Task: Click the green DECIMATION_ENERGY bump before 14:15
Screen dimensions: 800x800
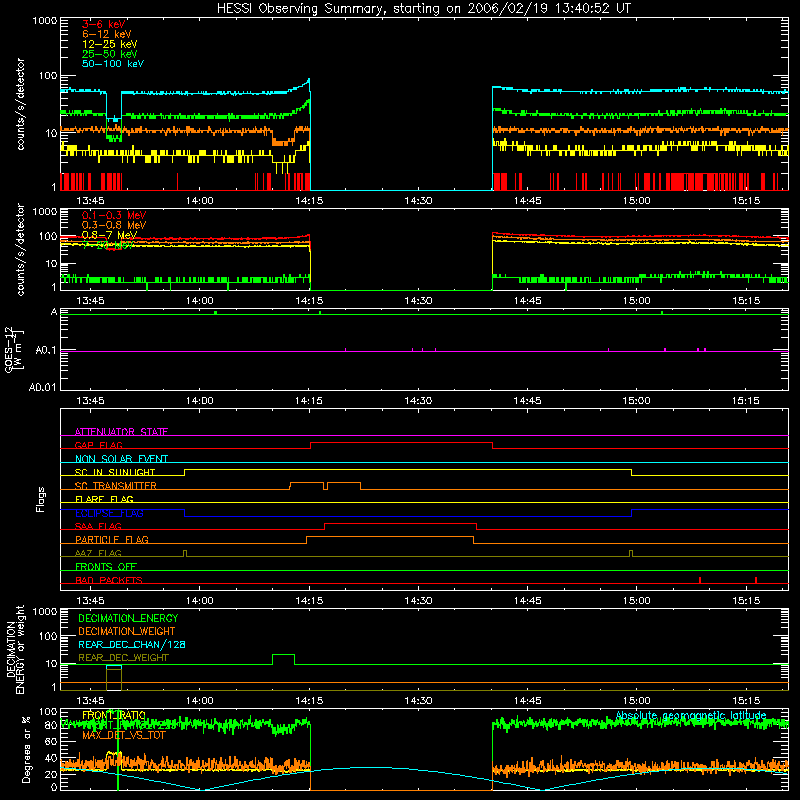Action: click(x=284, y=655)
